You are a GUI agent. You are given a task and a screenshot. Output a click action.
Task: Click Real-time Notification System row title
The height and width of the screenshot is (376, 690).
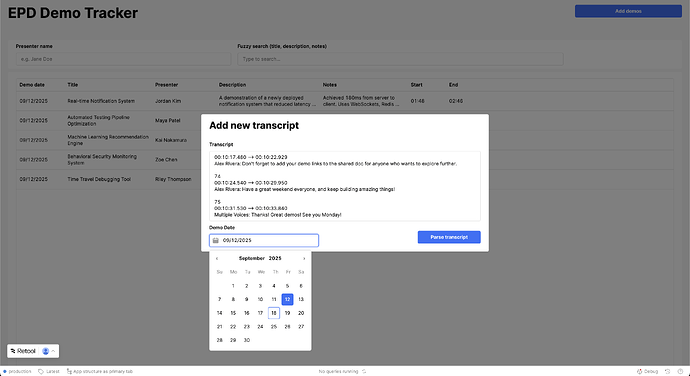[101, 101]
